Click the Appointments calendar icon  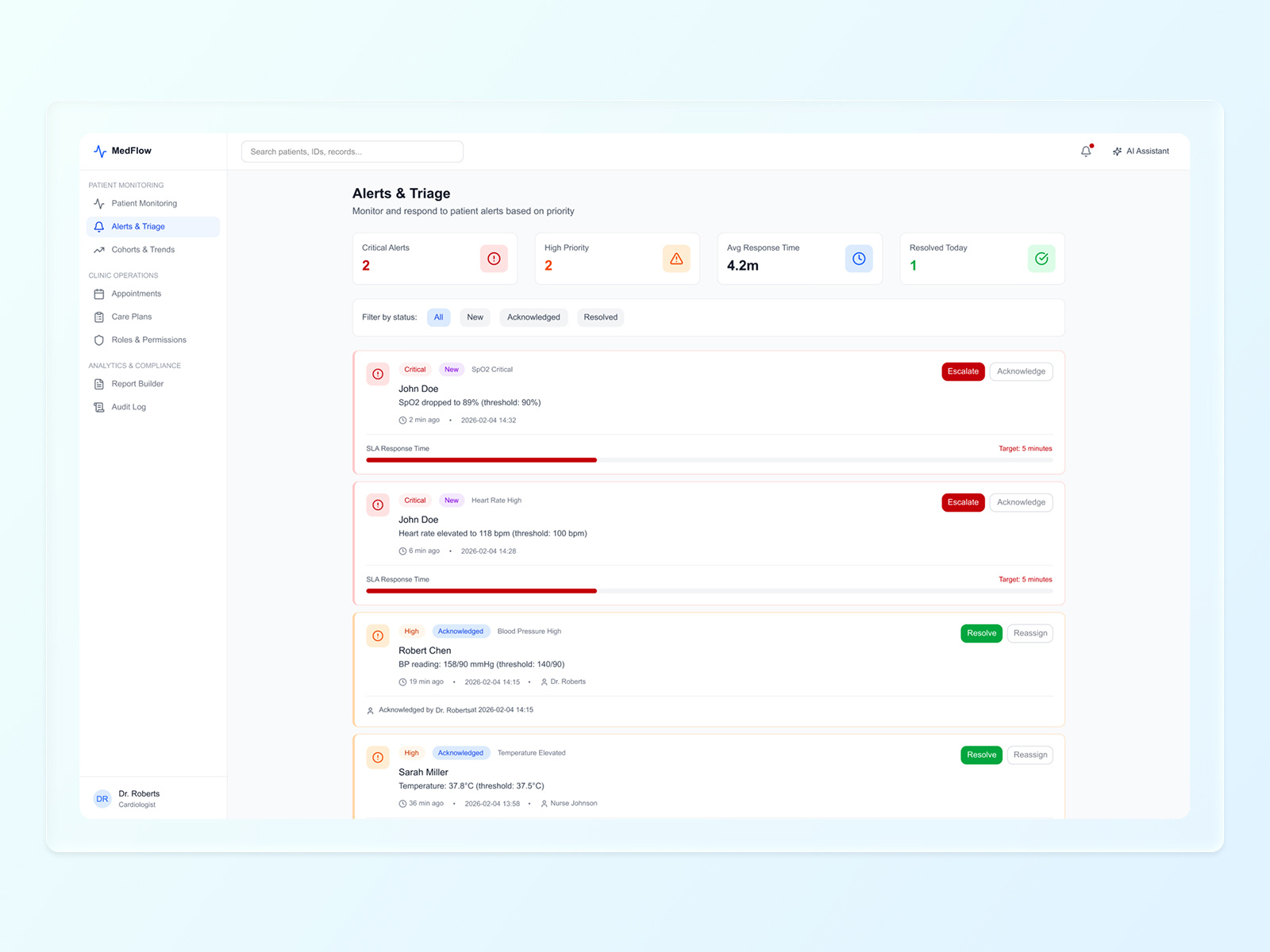pyautogui.click(x=99, y=294)
